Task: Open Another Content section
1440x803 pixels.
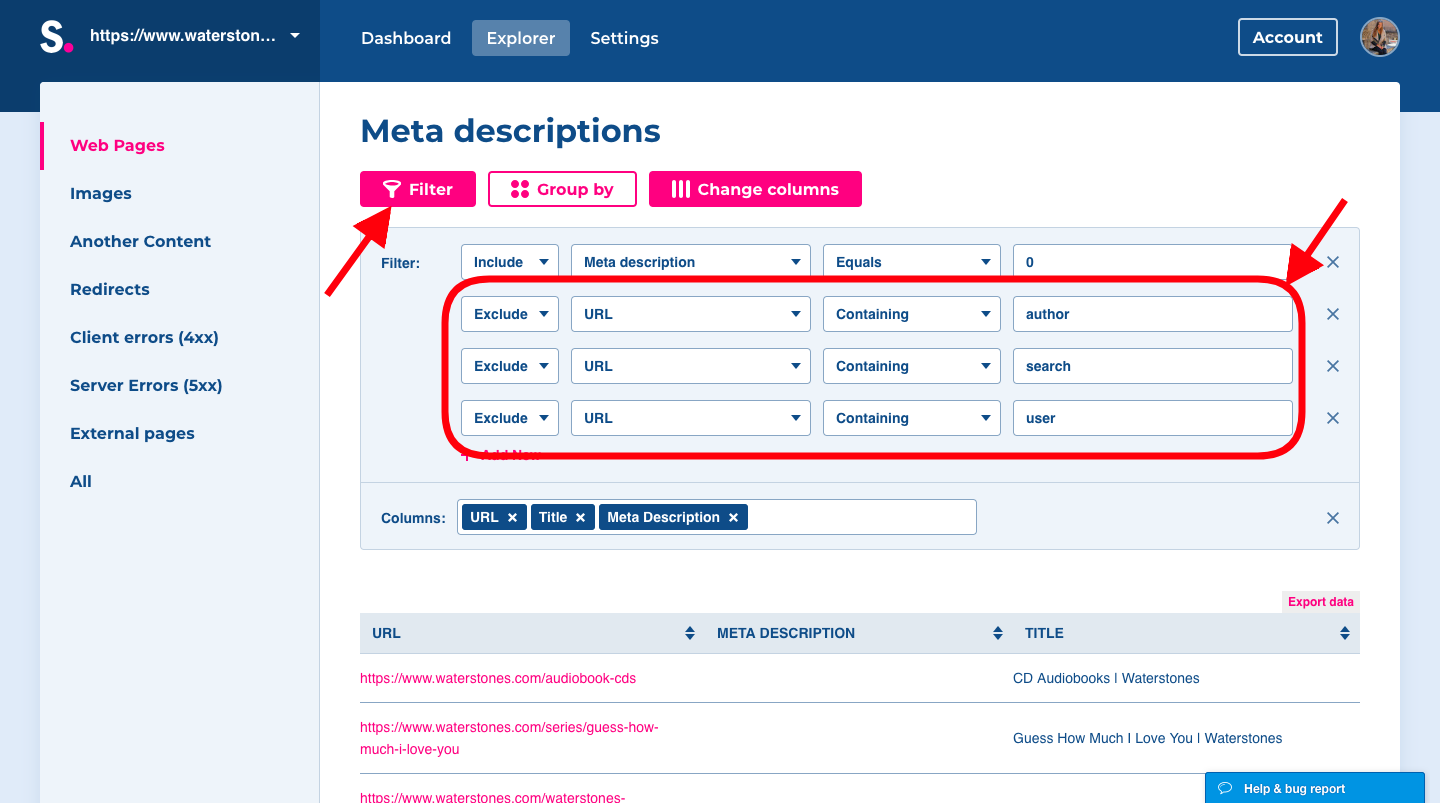Action: point(140,241)
